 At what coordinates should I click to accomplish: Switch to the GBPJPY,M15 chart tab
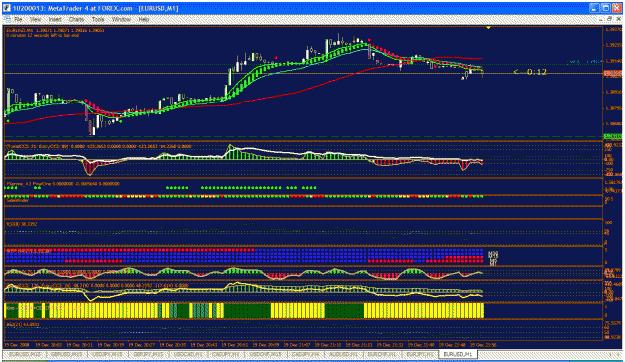coord(148,354)
